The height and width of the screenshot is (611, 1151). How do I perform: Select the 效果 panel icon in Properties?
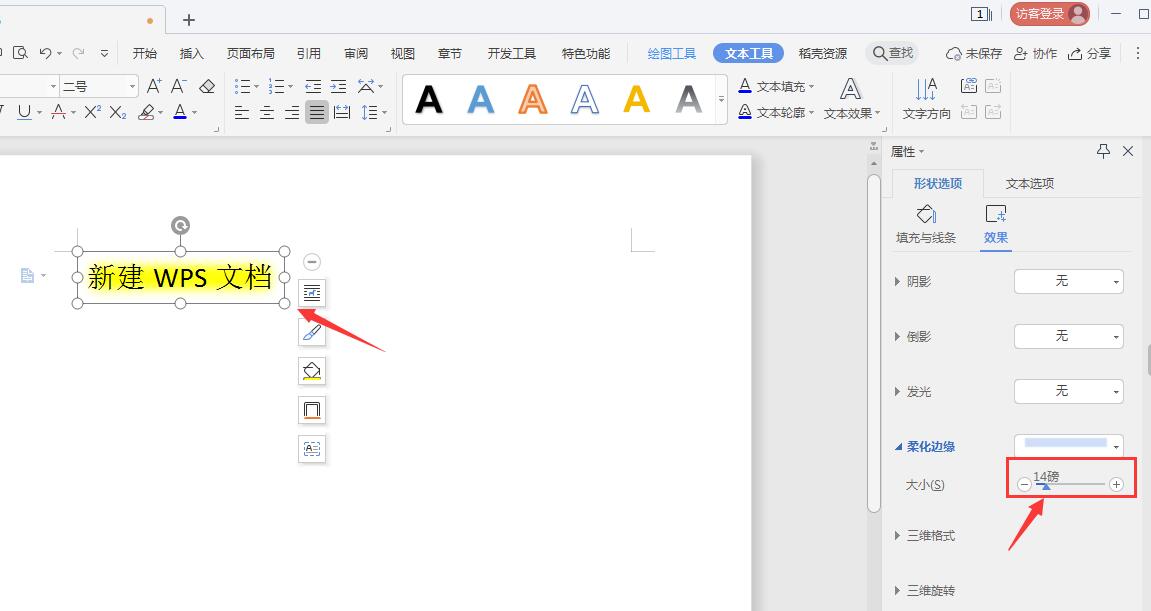[996, 220]
